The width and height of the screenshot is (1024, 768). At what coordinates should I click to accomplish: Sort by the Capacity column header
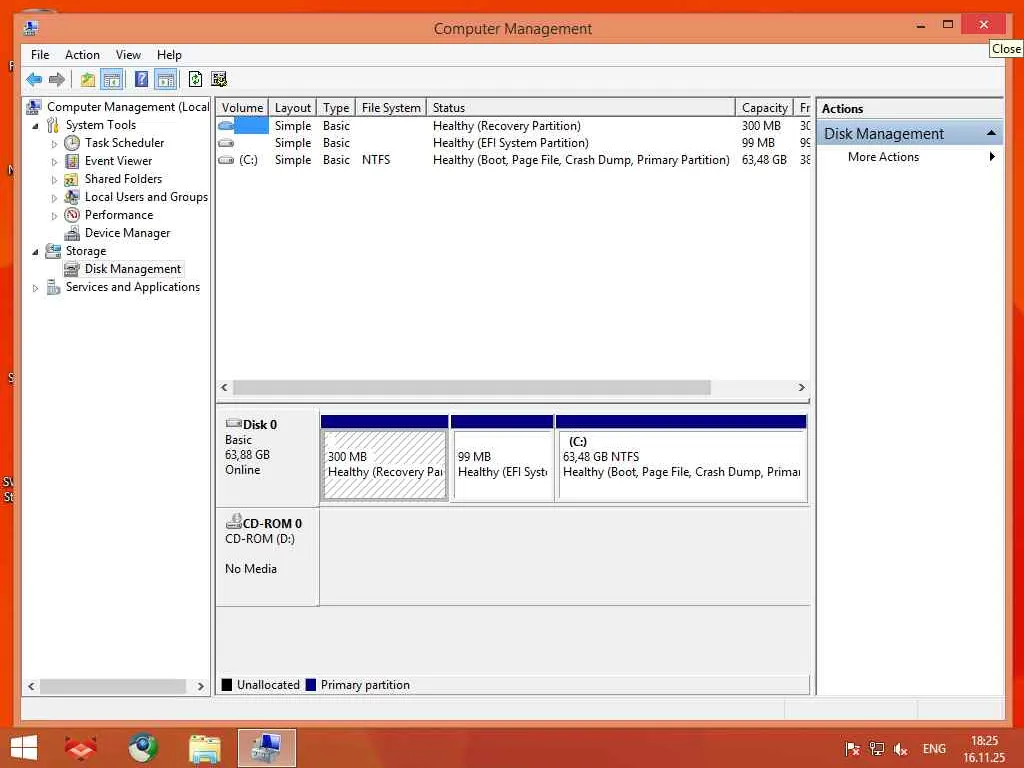[x=765, y=108]
